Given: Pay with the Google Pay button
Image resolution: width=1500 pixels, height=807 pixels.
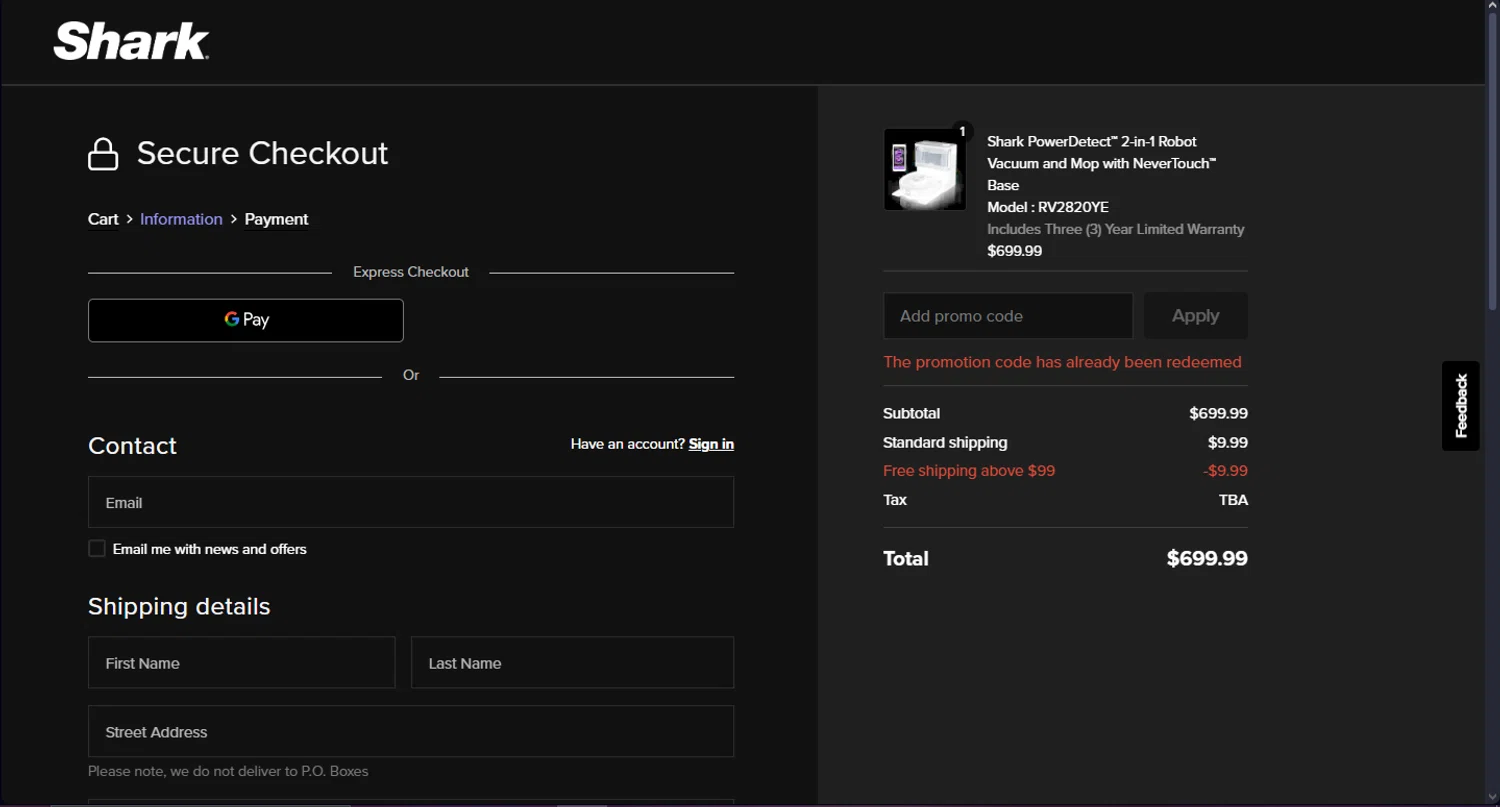Looking at the screenshot, I should 246,320.
